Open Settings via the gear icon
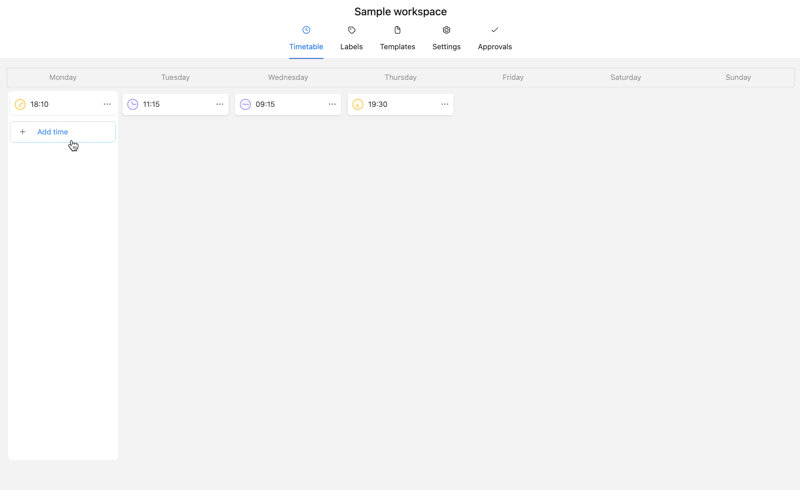Screen dimensions: 800x490 (446, 30)
